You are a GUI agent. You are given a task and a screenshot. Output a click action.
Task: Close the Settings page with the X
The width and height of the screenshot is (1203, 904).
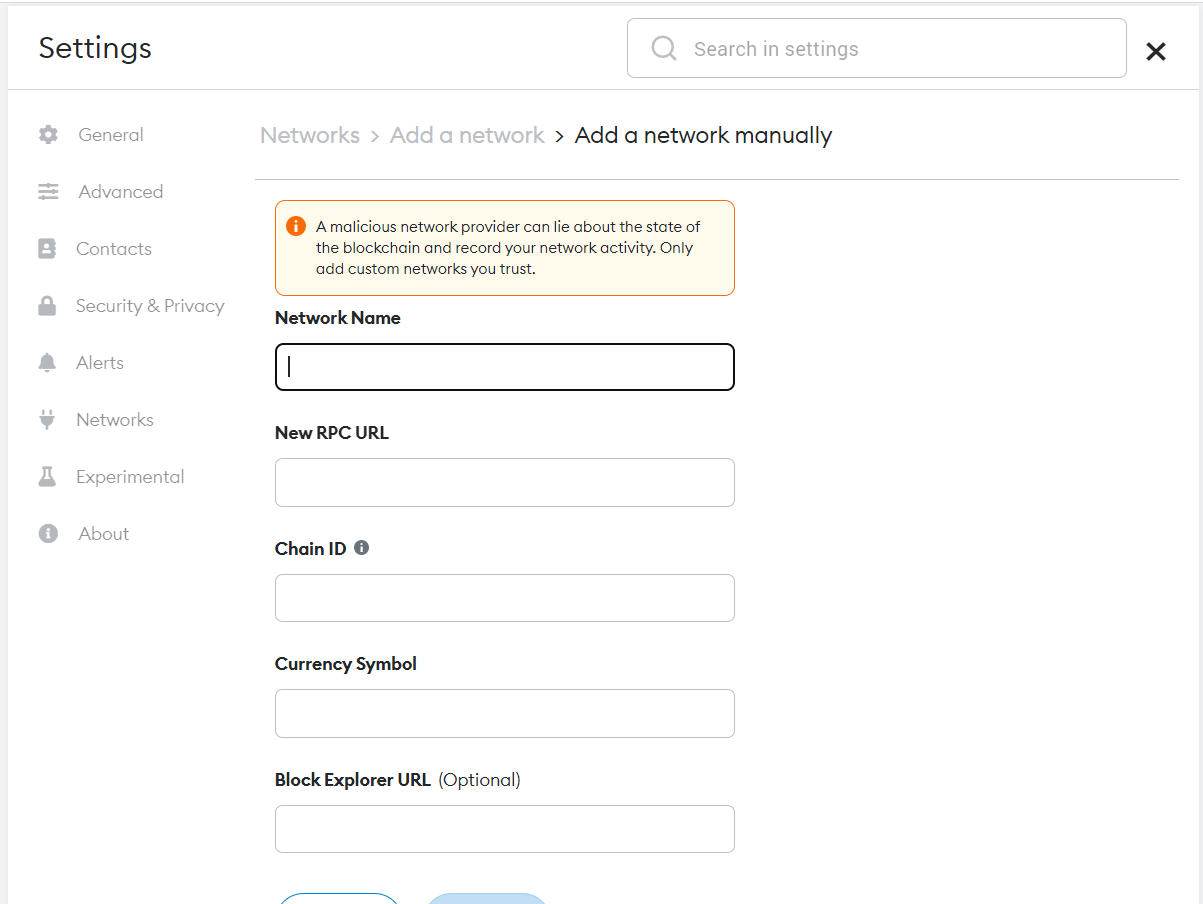[x=1156, y=51]
